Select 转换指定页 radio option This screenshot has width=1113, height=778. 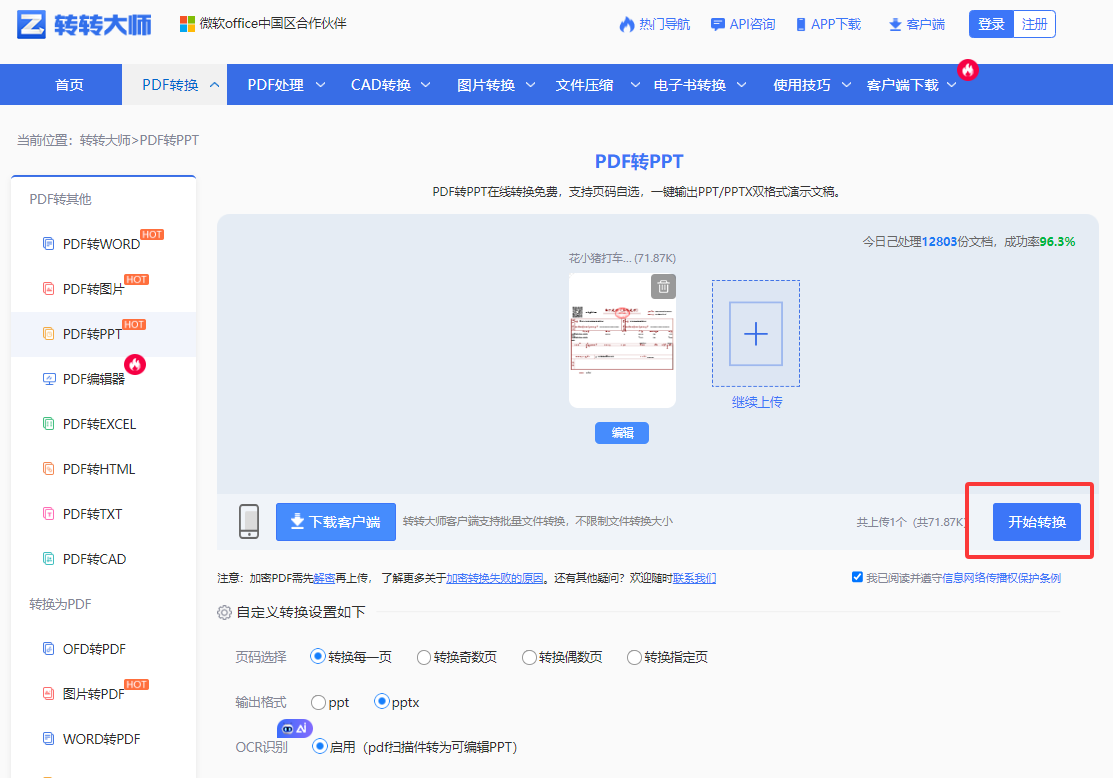tap(634, 657)
